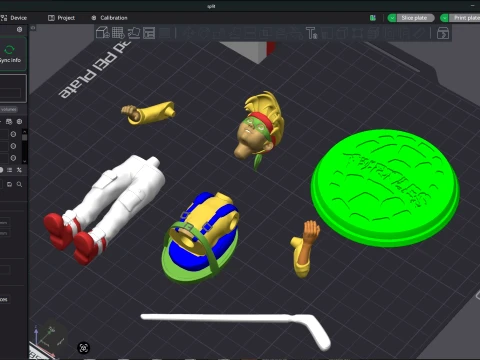Select the Text shape tool icon
The height and width of the screenshot is (360, 480).
click(x=311, y=33)
